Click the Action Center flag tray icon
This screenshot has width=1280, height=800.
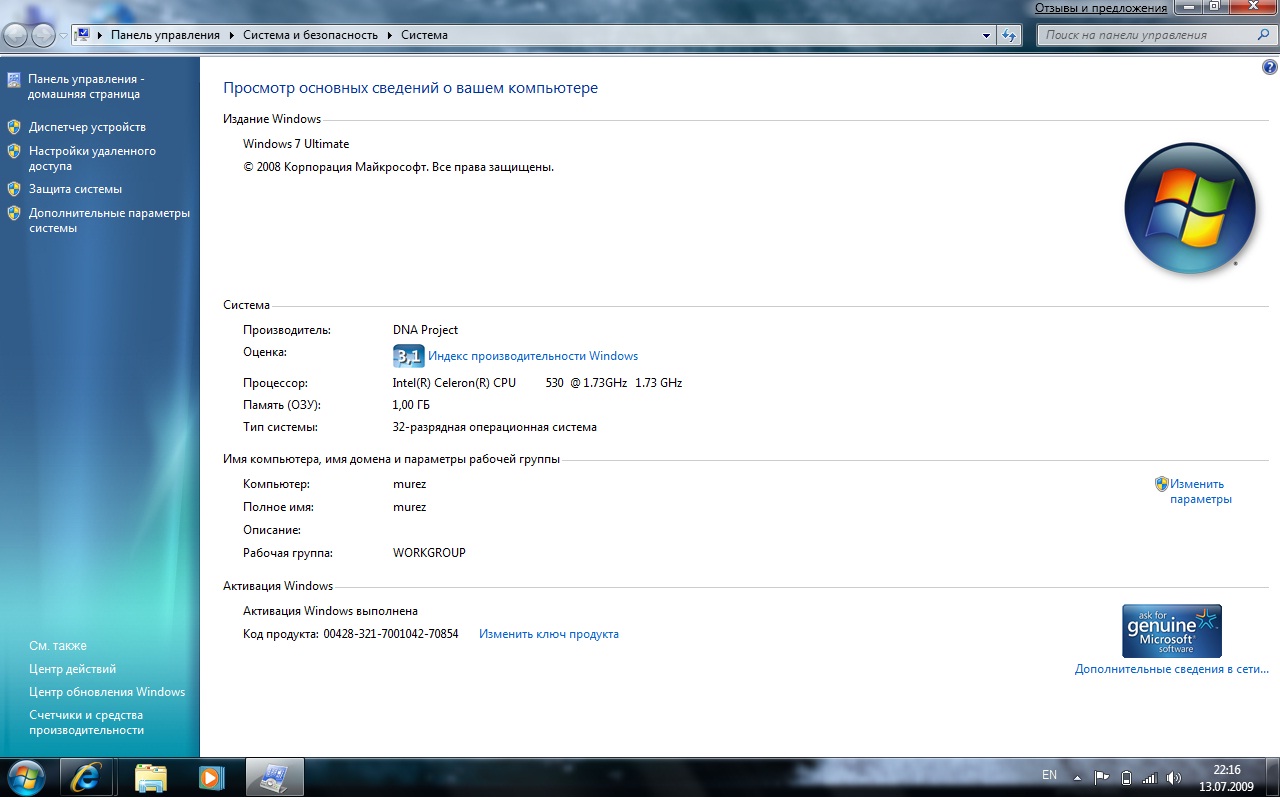point(1102,777)
